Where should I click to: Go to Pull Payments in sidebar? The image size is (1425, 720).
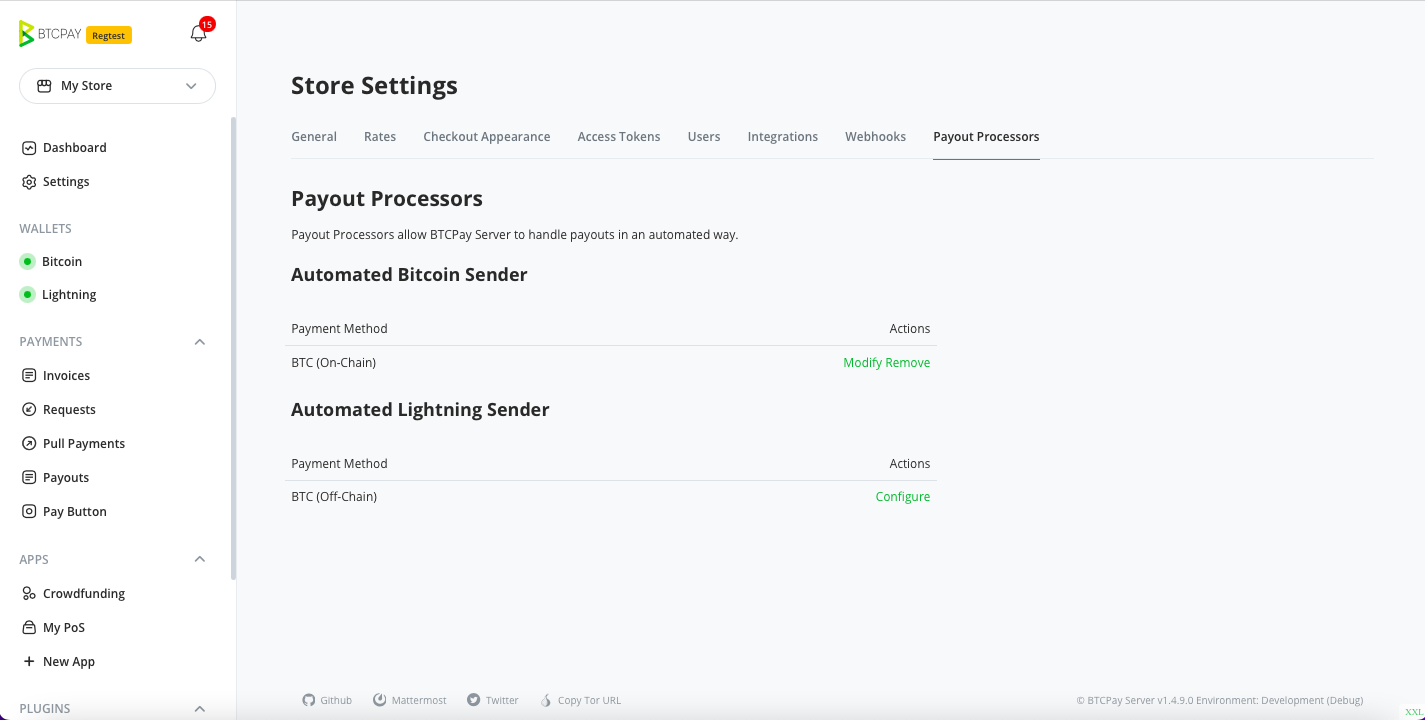pyautogui.click(x=84, y=444)
